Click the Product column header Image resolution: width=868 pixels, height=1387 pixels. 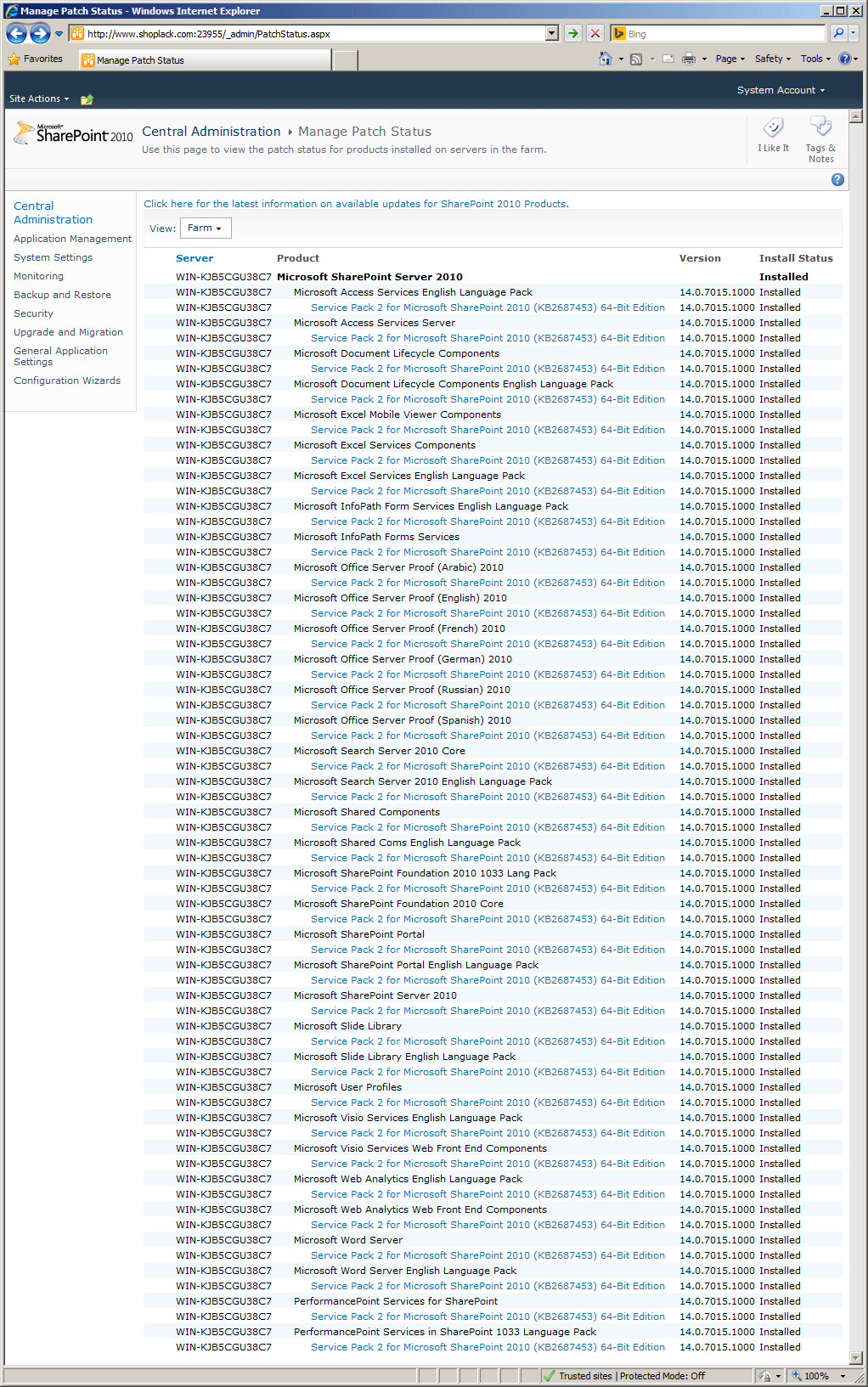coord(298,258)
